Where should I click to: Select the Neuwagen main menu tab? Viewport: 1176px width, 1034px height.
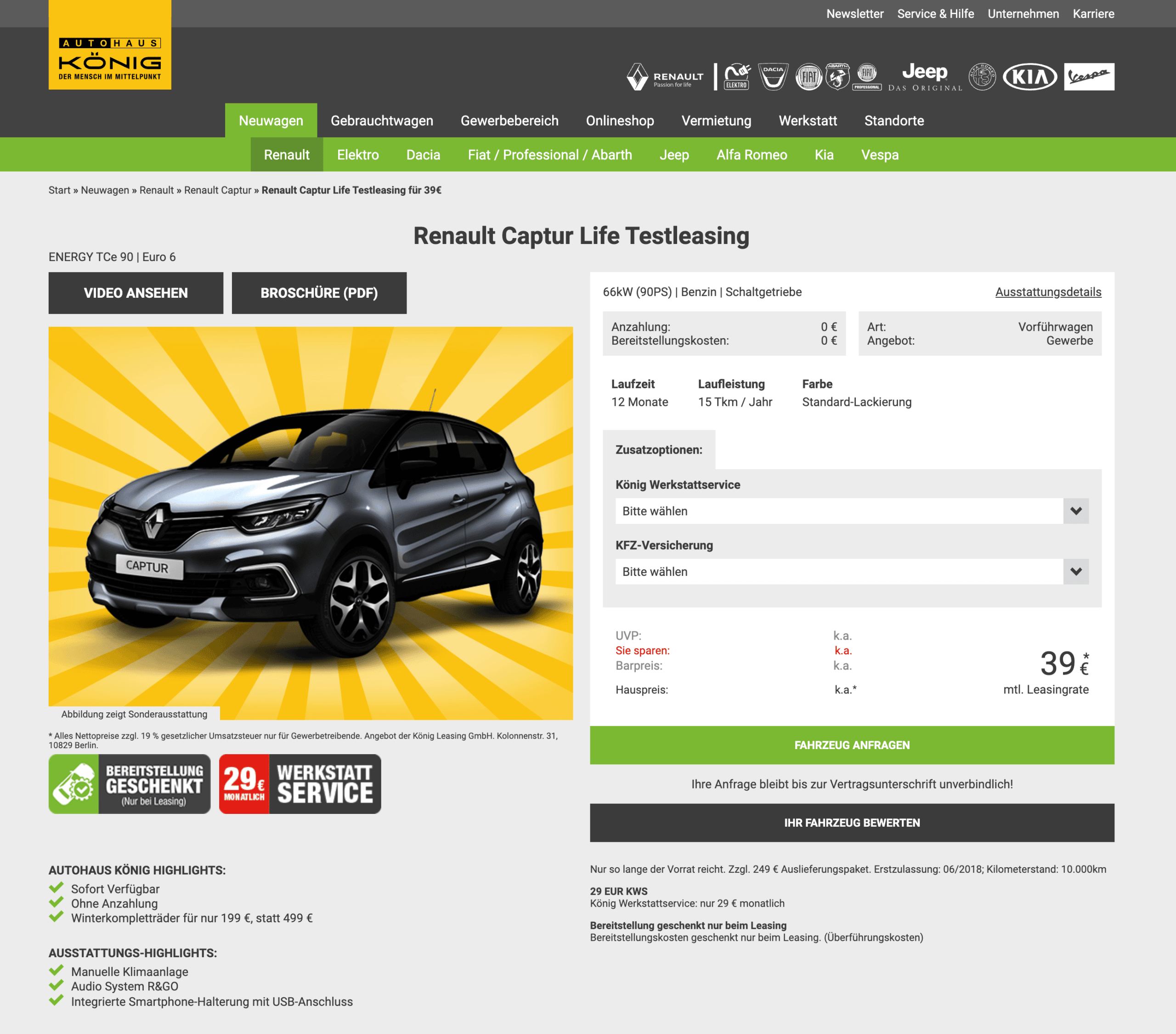pyautogui.click(x=271, y=120)
